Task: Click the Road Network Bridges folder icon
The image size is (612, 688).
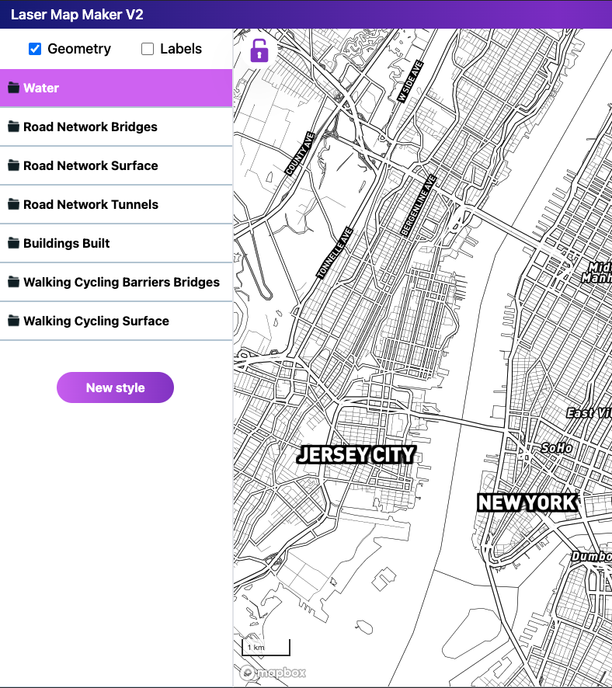Action: [x=14, y=127]
